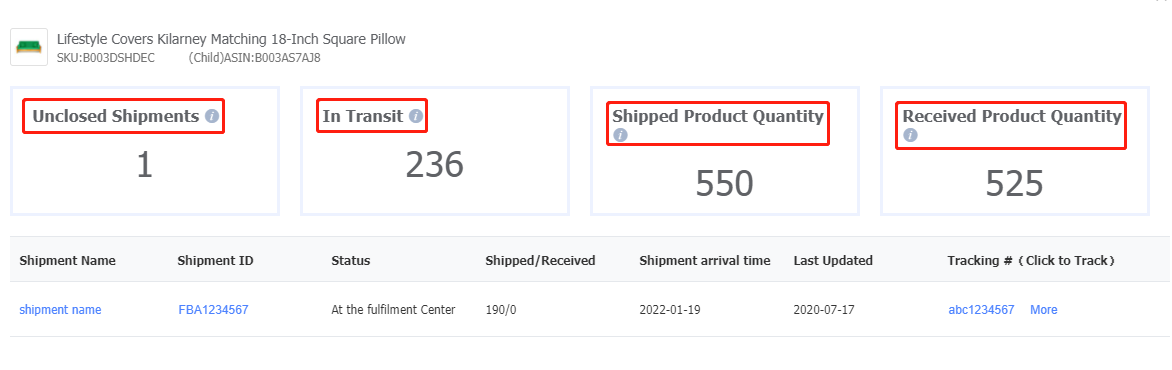Click the Status column header
The image size is (1172, 370).
[x=351, y=261]
